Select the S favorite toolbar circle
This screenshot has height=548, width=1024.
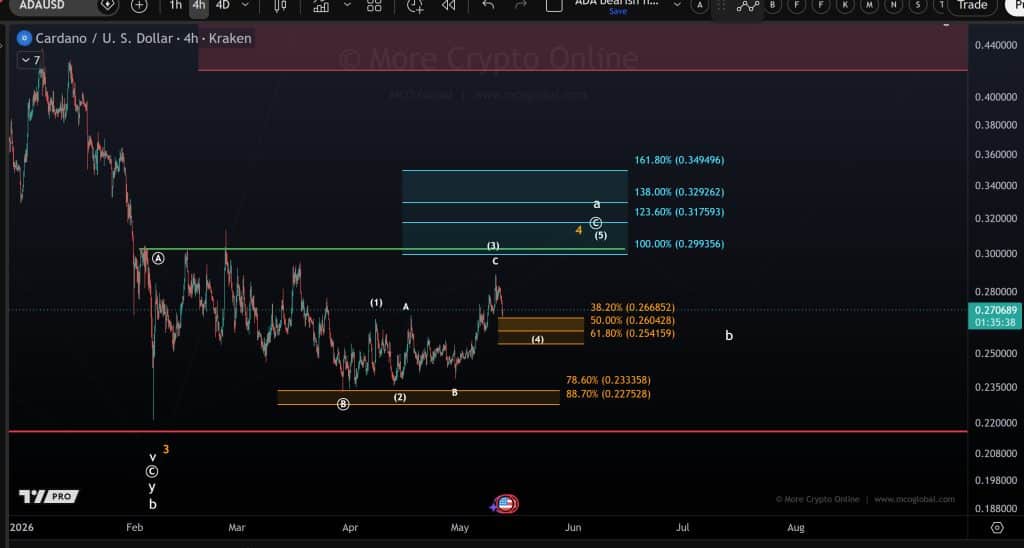click(x=918, y=5)
